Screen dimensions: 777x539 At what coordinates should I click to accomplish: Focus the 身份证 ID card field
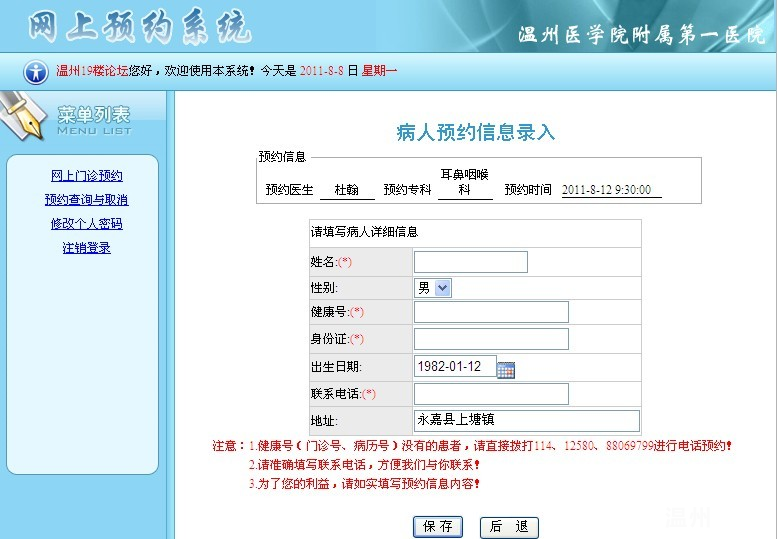click(x=491, y=339)
